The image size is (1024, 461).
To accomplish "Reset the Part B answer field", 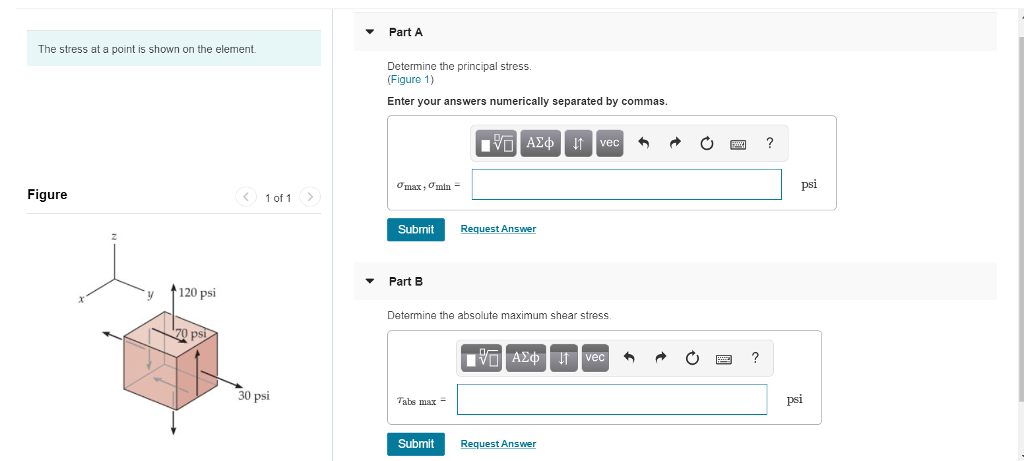I will pyautogui.click(x=692, y=358).
